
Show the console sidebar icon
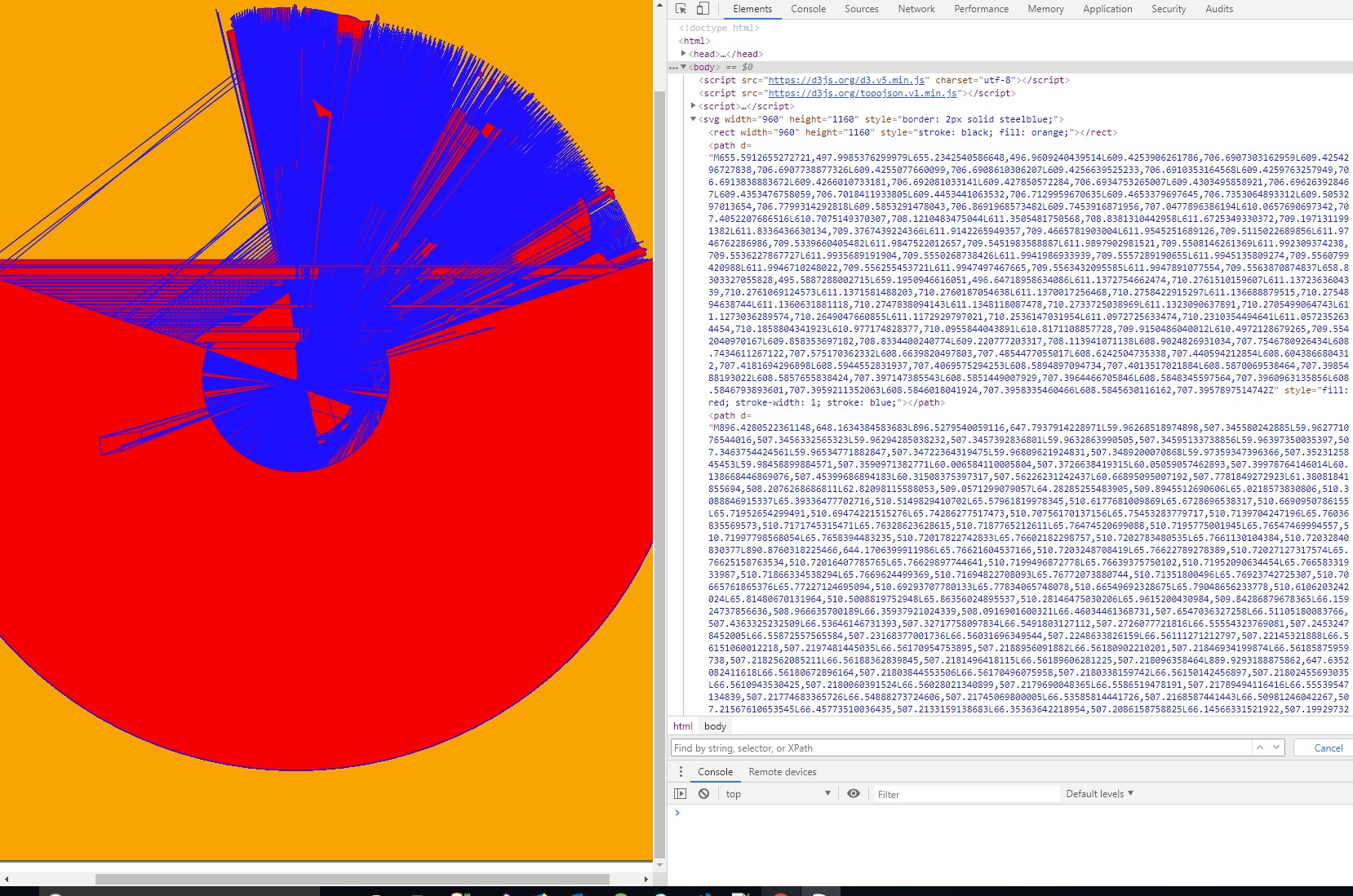(x=681, y=794)
